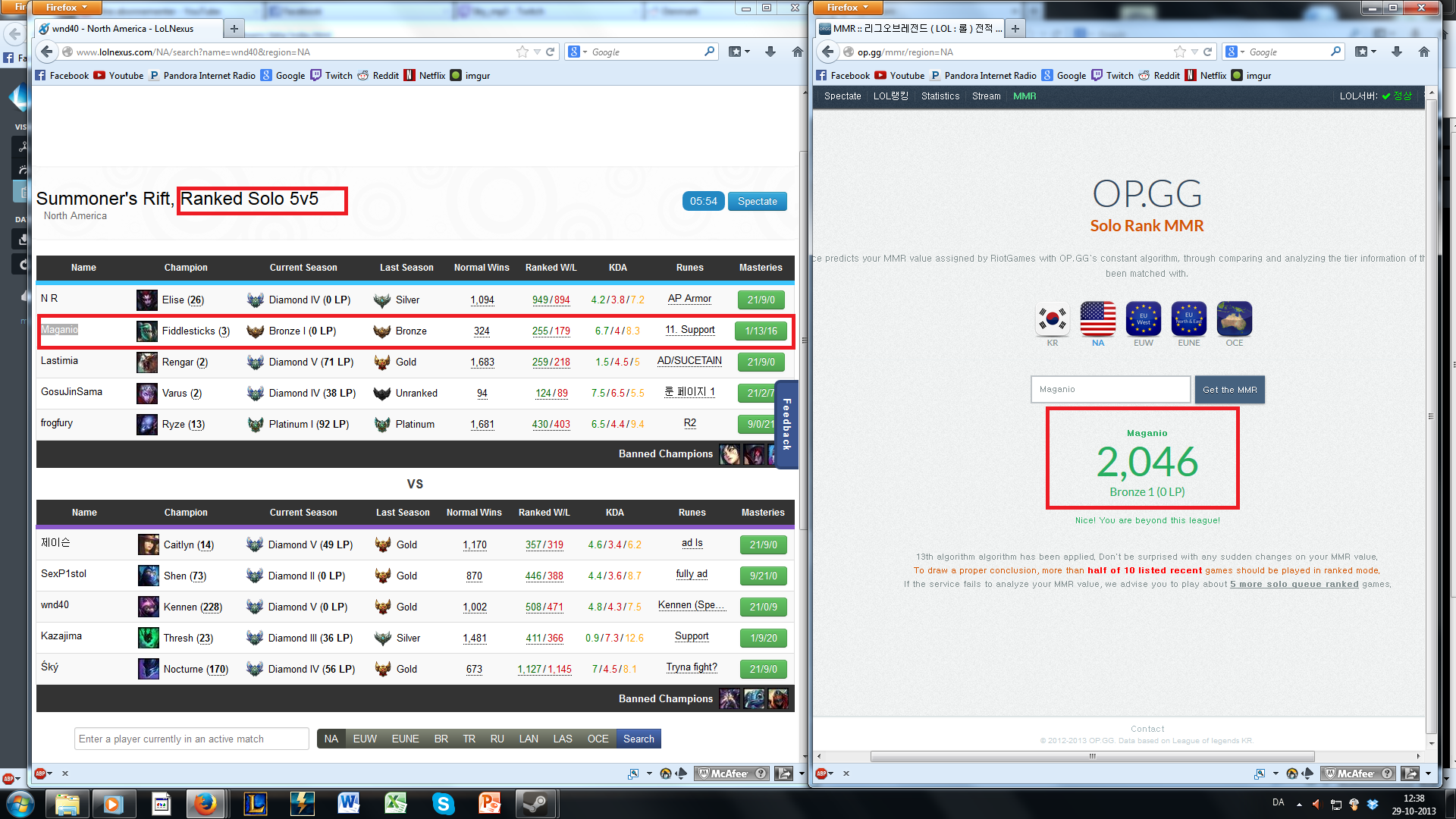The image size is (1456, 819).
Task: Click the Feedback side tab
Action: point(786,425)
